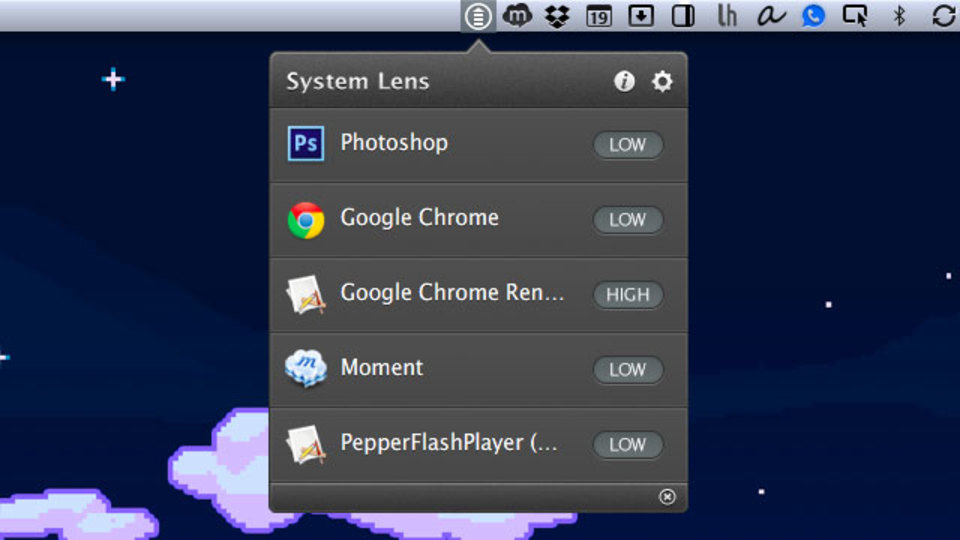Click the LOW badge for Moment

(x=628, y=370)
